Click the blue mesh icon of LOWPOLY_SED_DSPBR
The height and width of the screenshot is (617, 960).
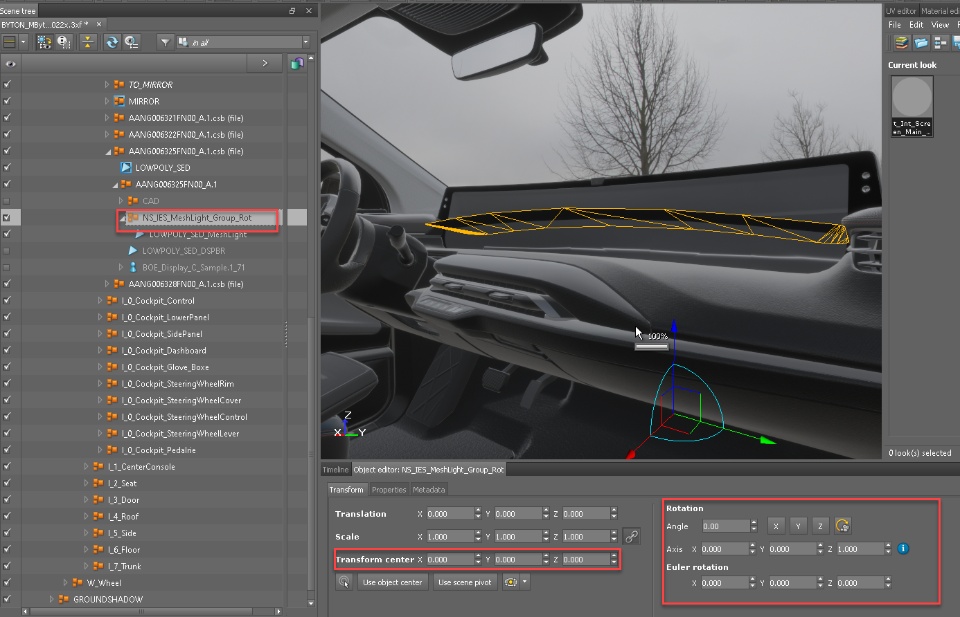point(133,250)
